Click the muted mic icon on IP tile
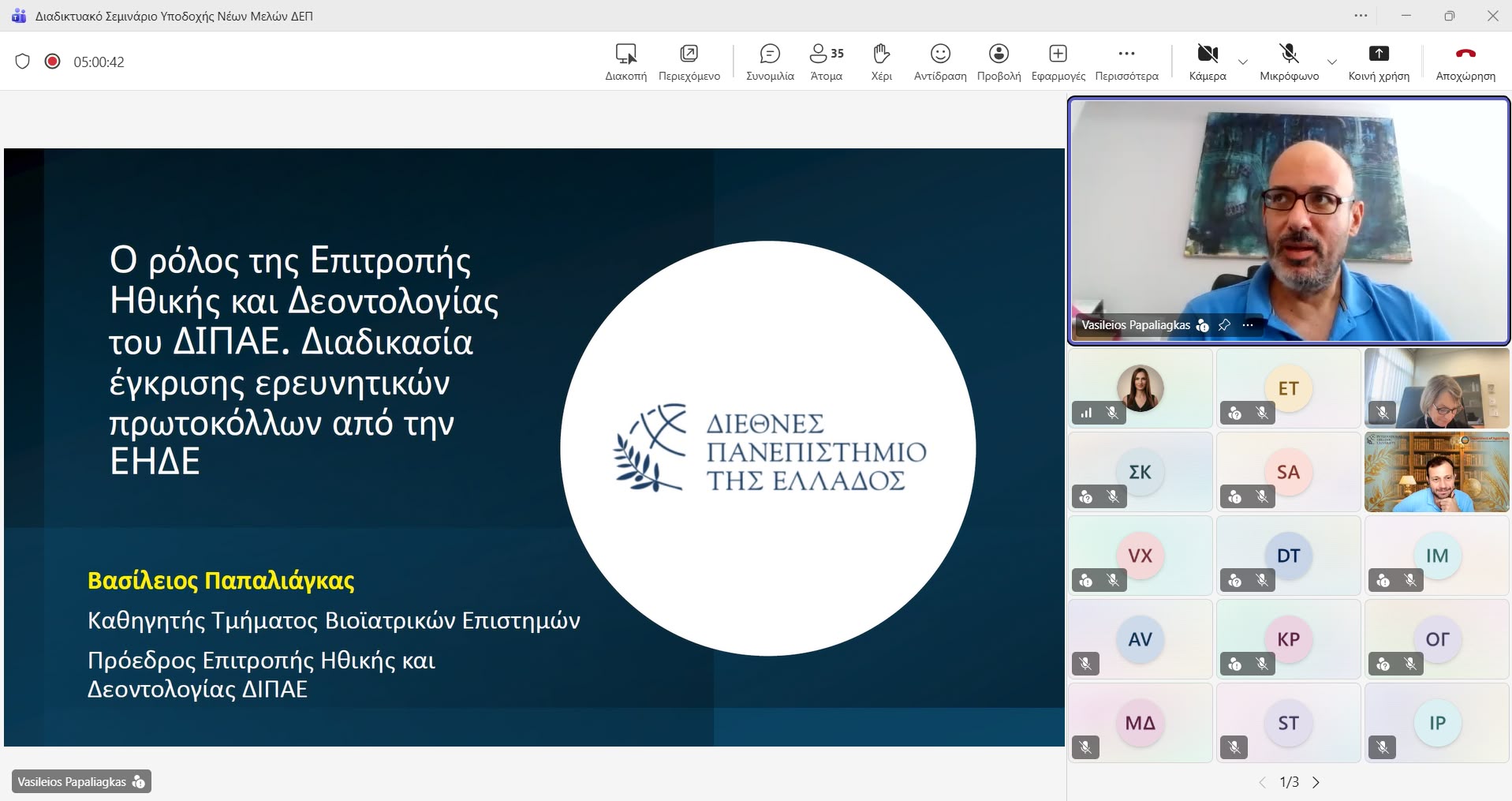Viewport: 1512px width, 801px height. tap(1383, 747)
